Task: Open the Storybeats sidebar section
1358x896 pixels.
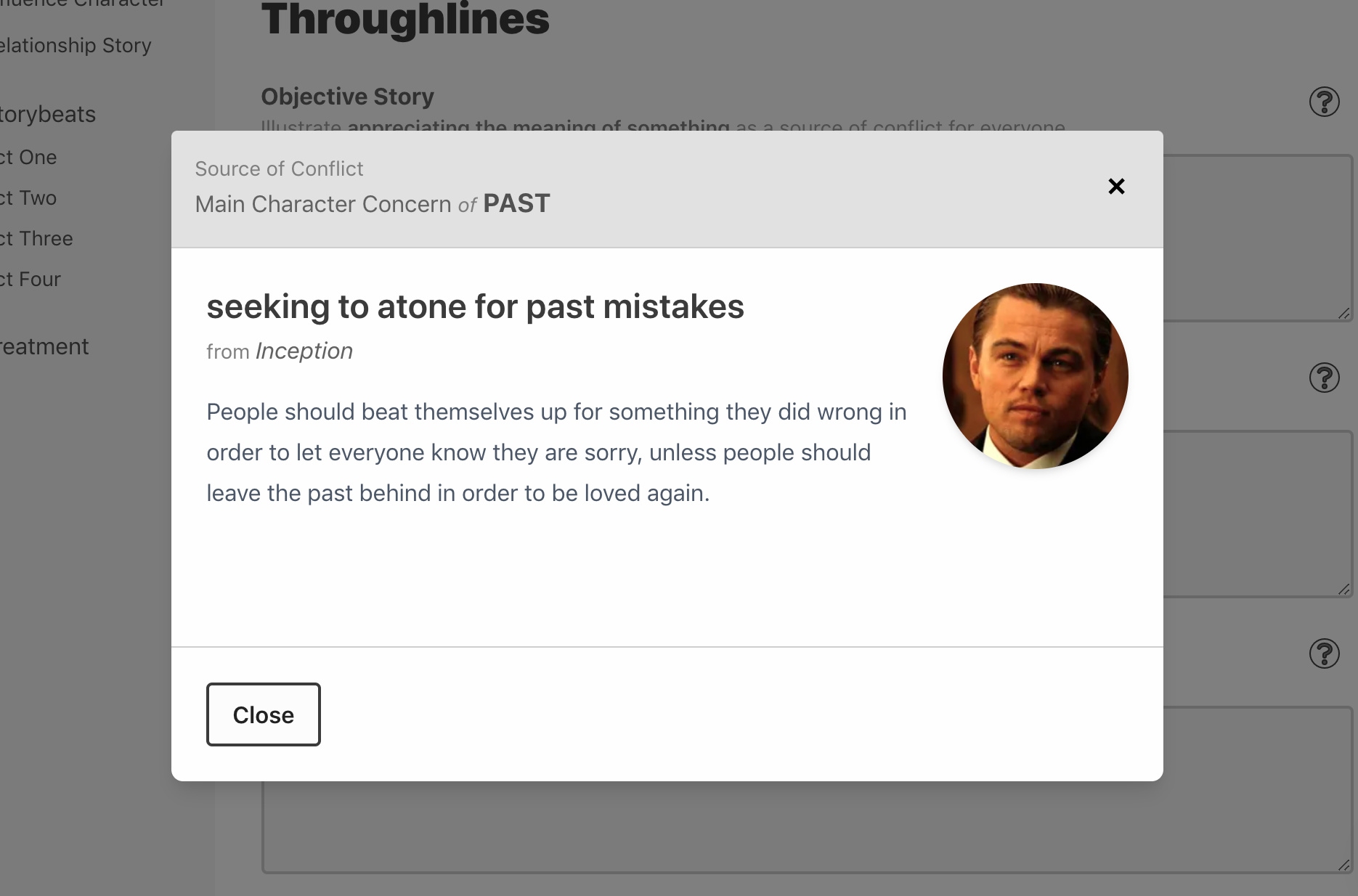Action: click(x=48, y=115)
